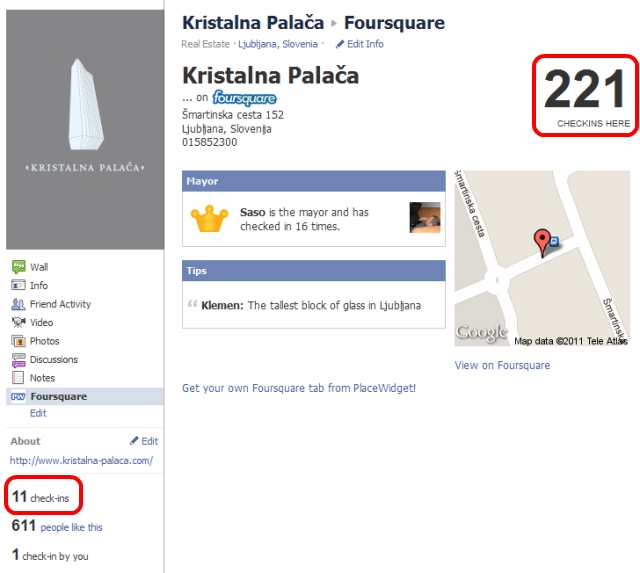Click the foursquare logo badge
The height and width of the screenshot is (573, 640).
pyautogui.click(x=244, y=98)
